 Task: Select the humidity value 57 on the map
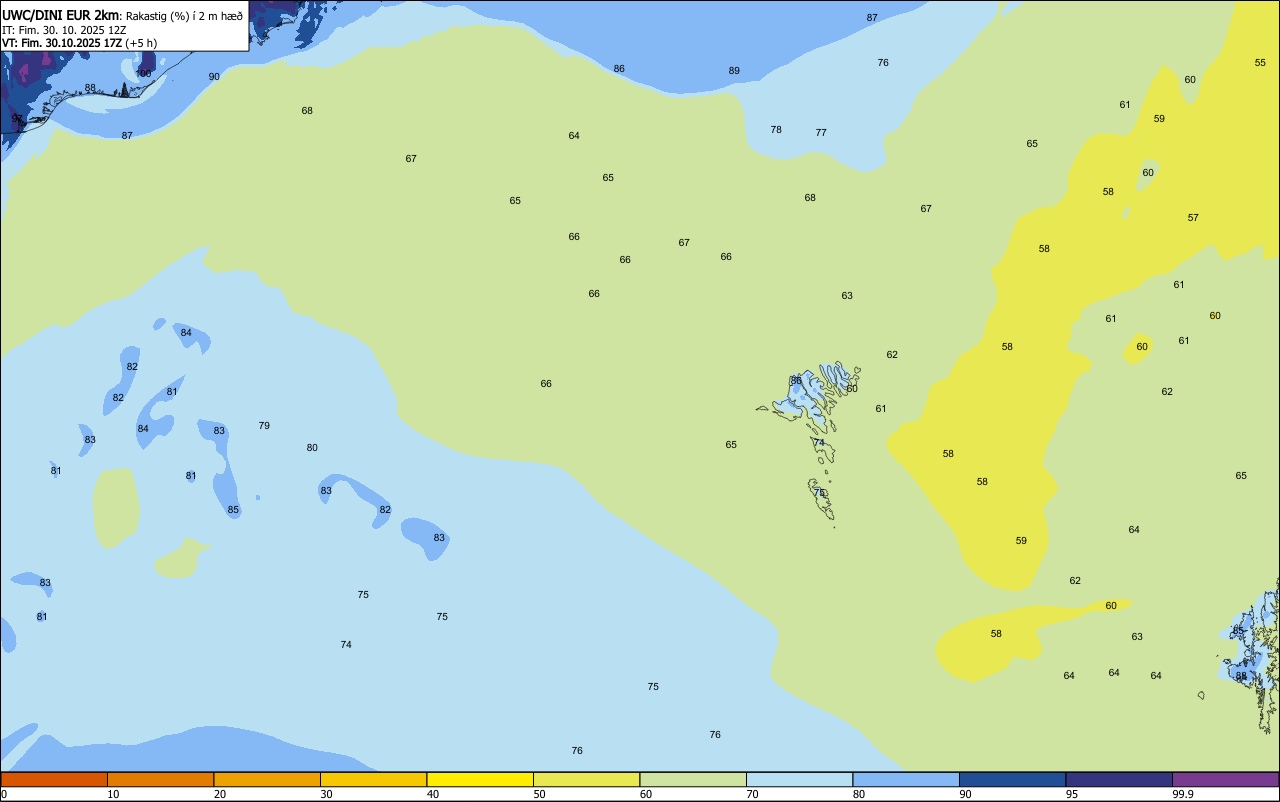[1193, 217]
